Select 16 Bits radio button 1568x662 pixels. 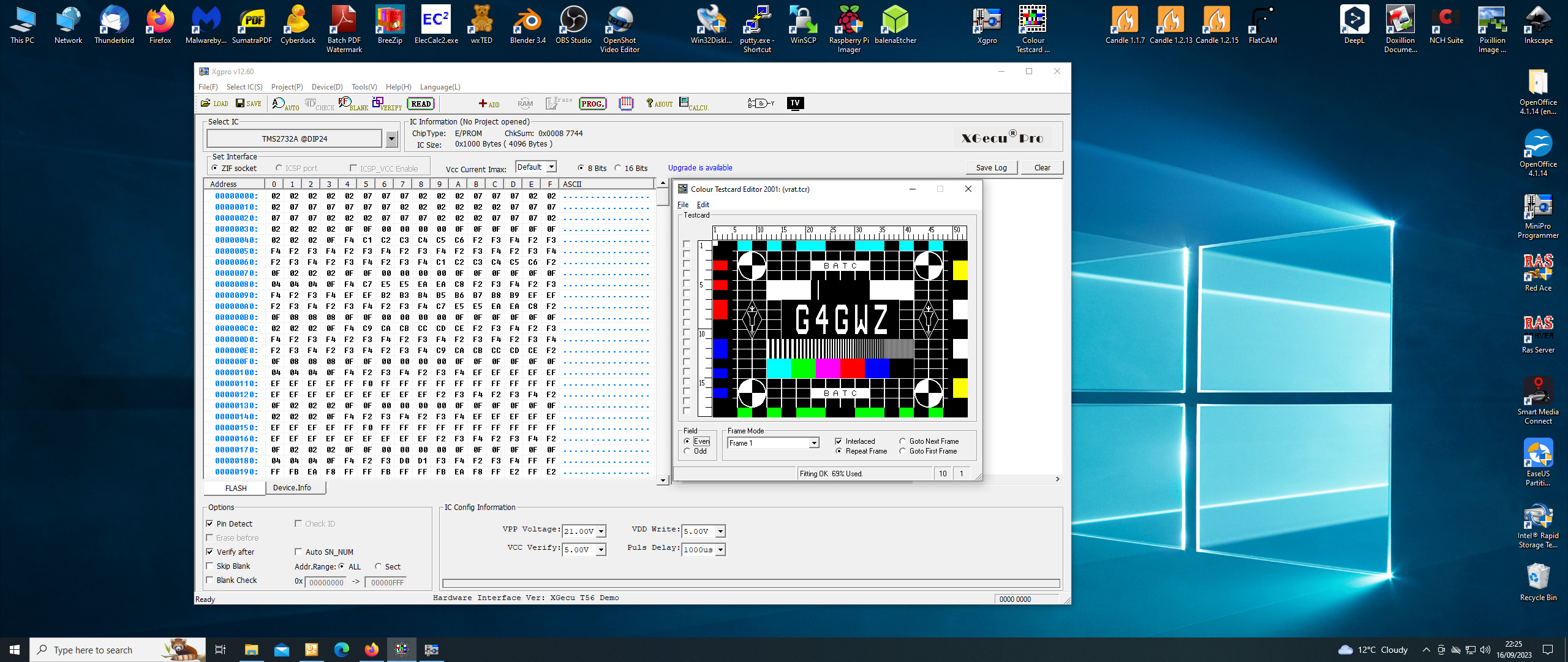pos(618,168)
